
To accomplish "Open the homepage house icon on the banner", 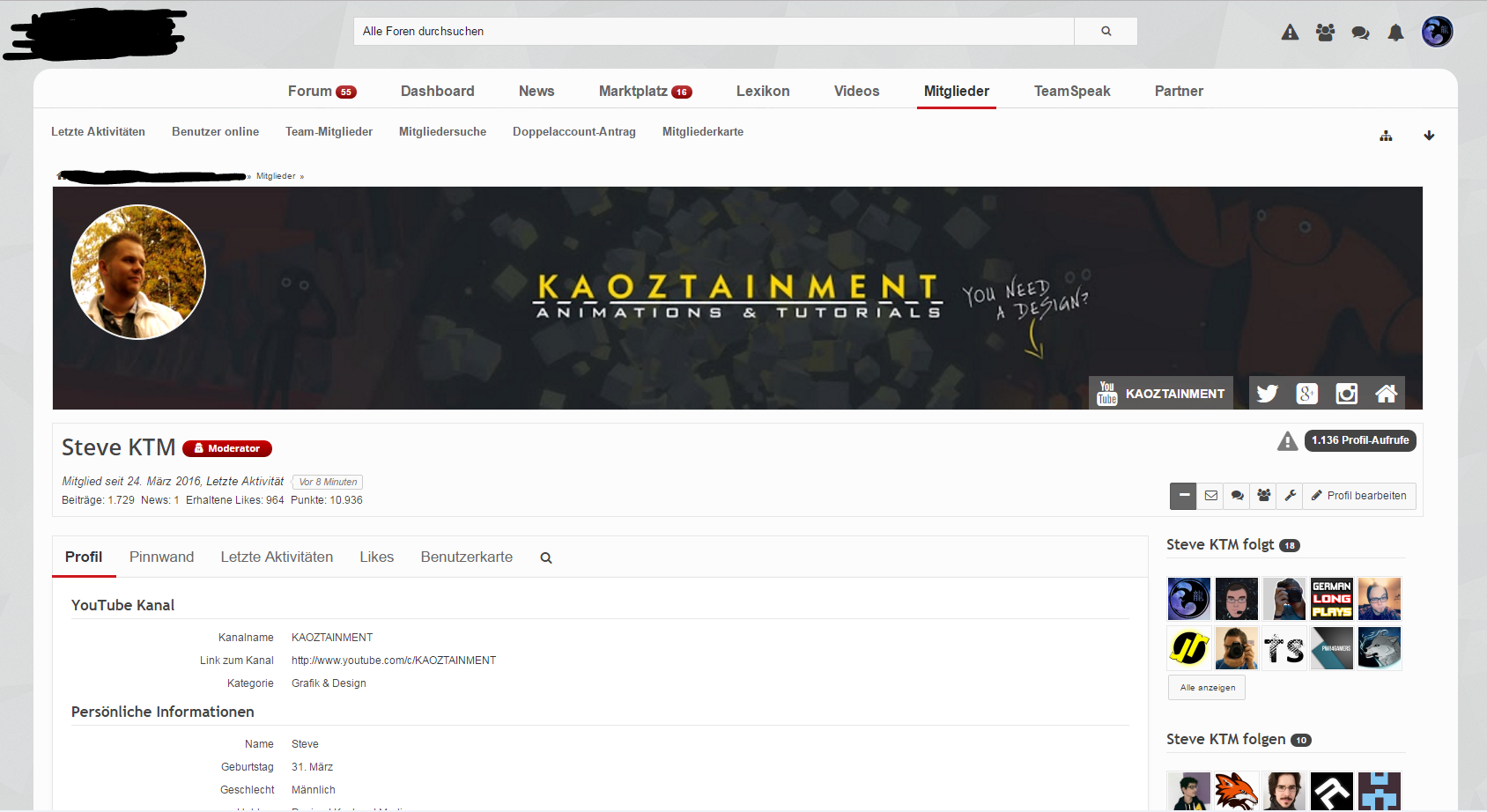I will point(1387,394).
